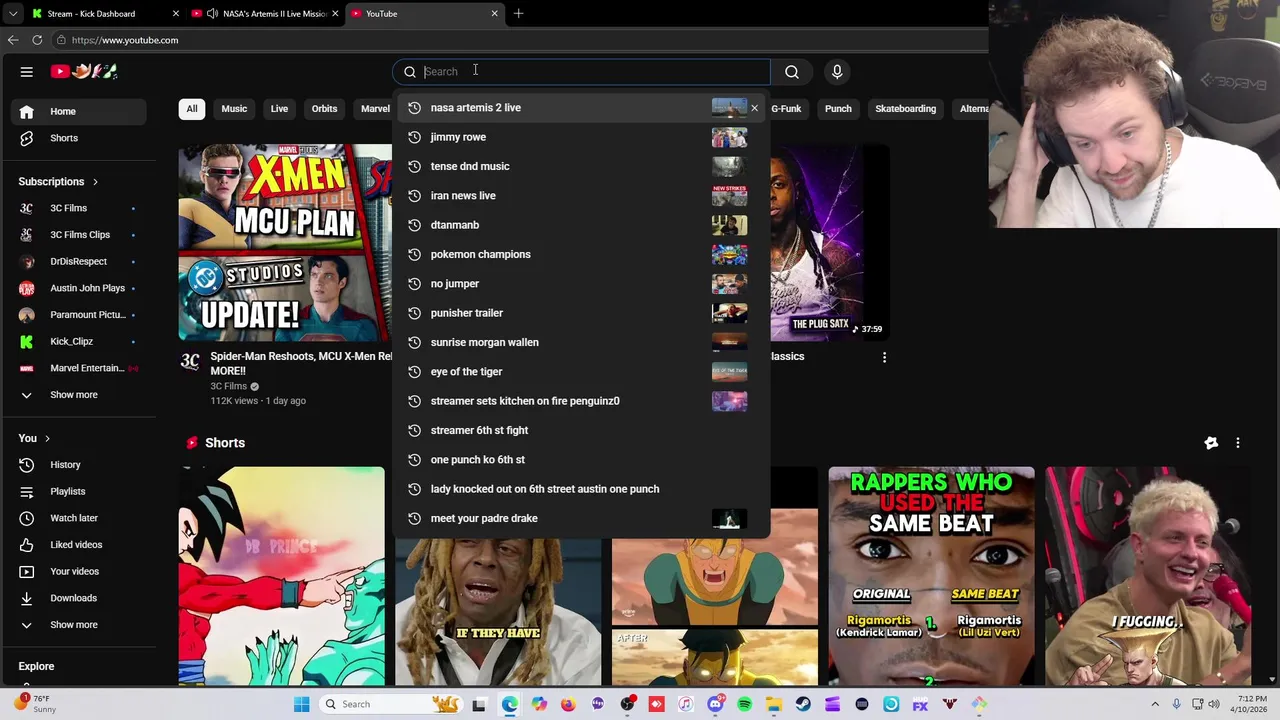
Task: Choose the jimmy rowe search suggestion
Action: tap(581, 137)
